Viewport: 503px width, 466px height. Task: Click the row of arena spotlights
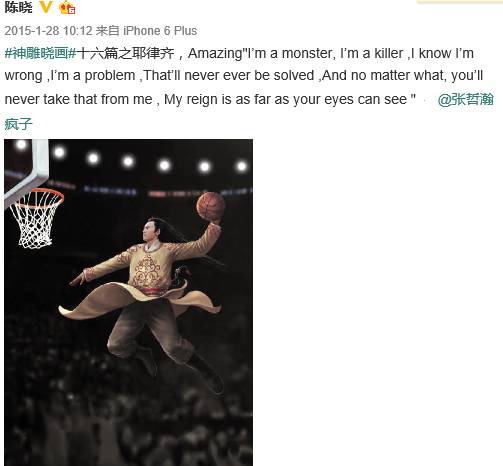132,157
